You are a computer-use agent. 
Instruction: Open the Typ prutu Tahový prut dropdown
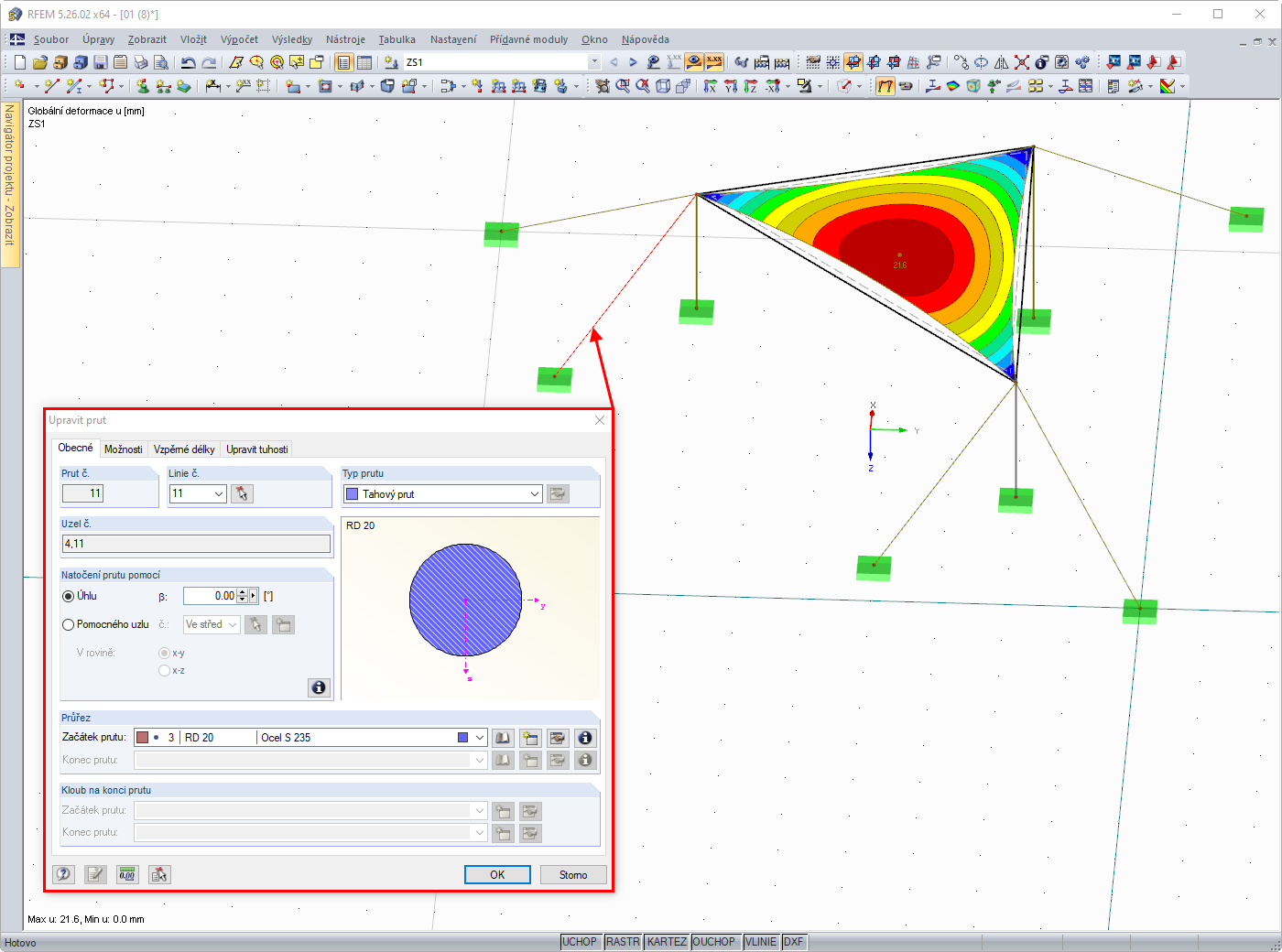click(535, 494)
